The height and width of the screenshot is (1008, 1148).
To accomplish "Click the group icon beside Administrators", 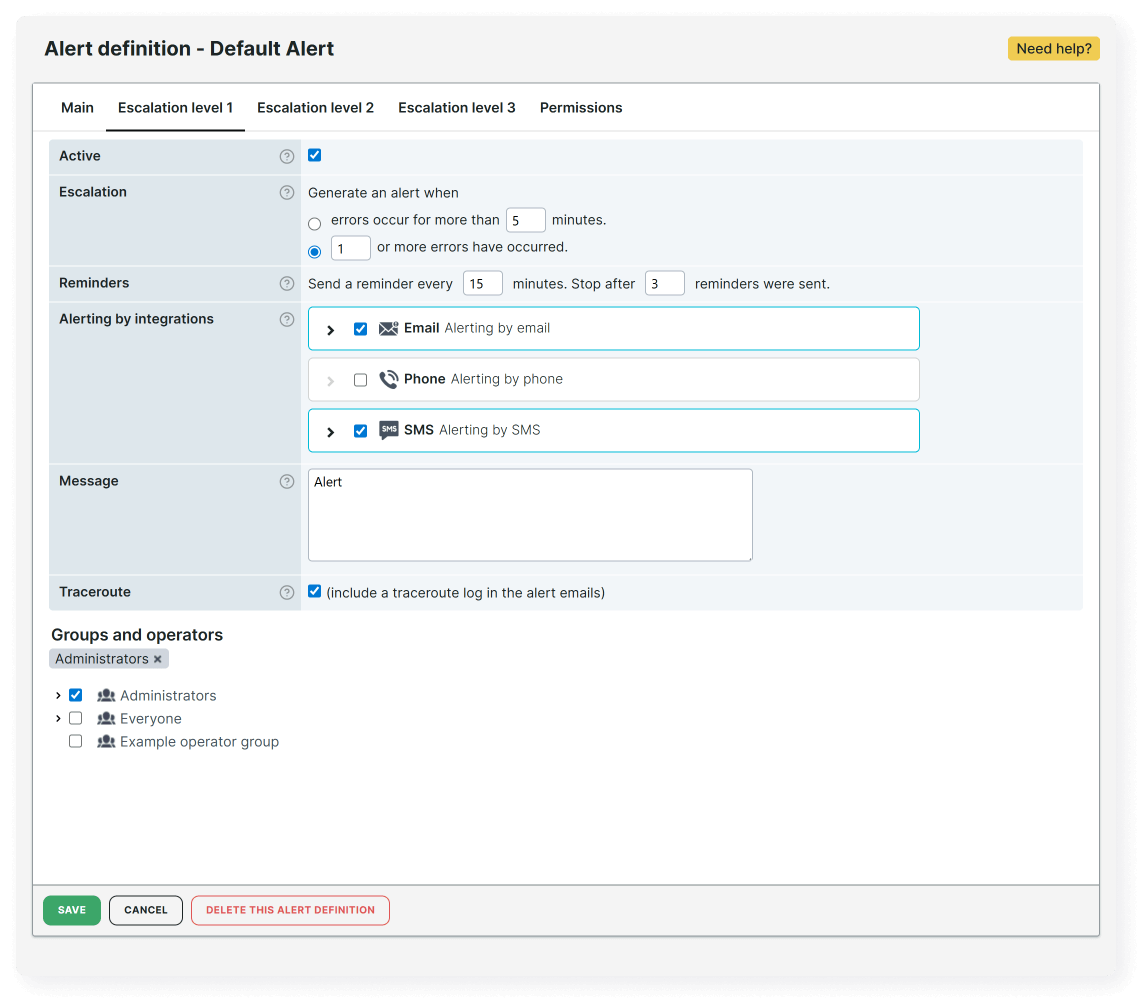I will click(105, 694).
